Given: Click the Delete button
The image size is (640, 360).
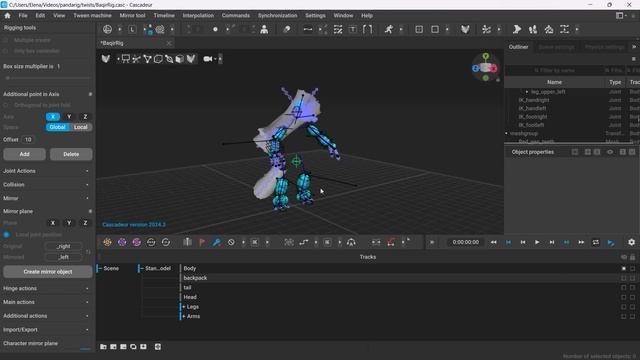Looking at the screenshot, I should (x=71, y=154).
